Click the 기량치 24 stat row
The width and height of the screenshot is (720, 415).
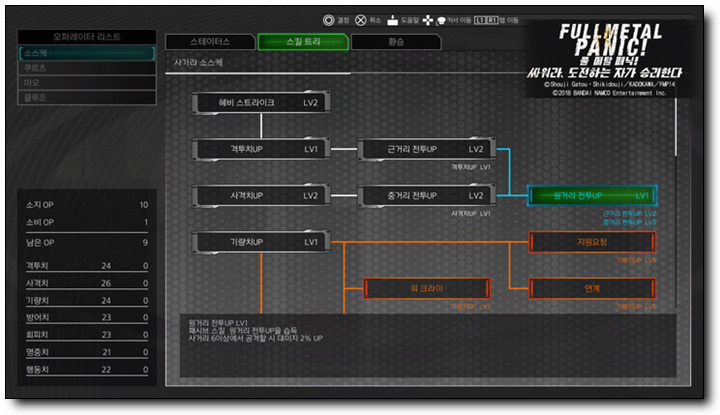coord(87,301)
